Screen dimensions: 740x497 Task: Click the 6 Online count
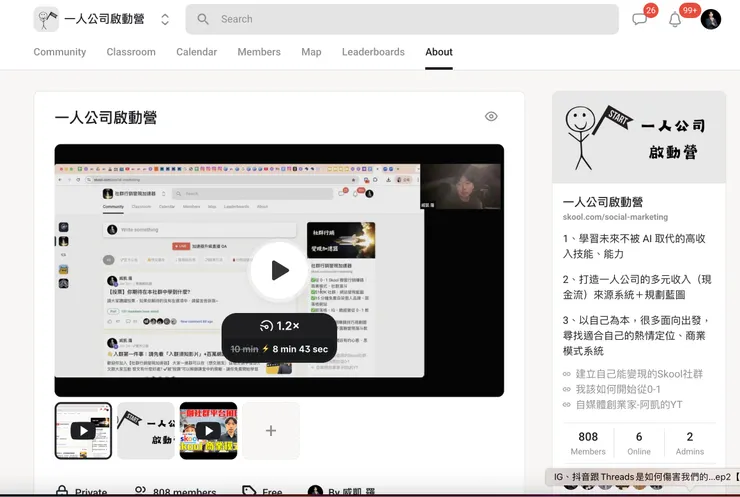[x=639, y=443]
